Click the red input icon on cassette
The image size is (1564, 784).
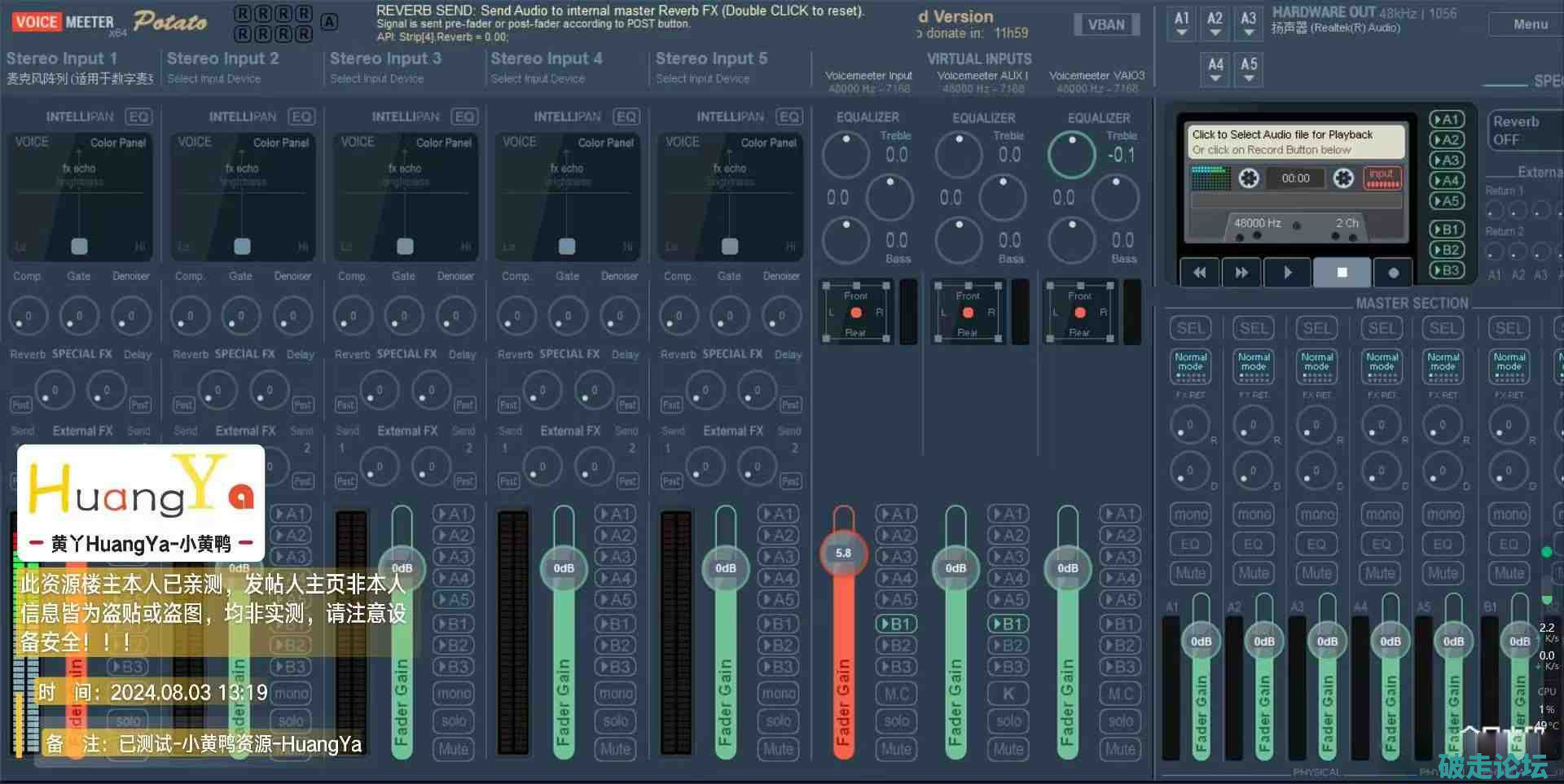click(x=1382, y=177)
